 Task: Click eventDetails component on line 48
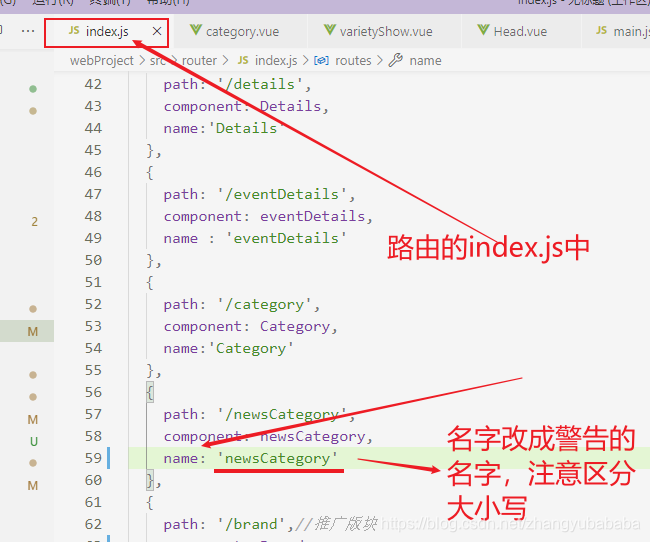312,216
